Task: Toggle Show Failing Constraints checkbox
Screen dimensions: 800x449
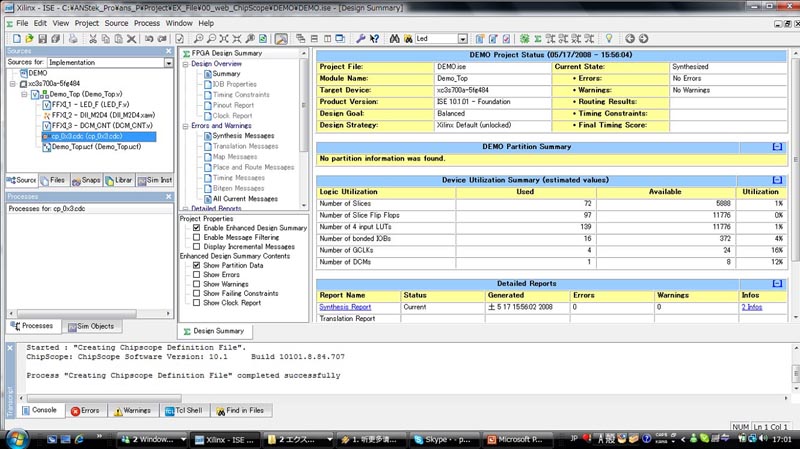Action: (x=196, y=293)
